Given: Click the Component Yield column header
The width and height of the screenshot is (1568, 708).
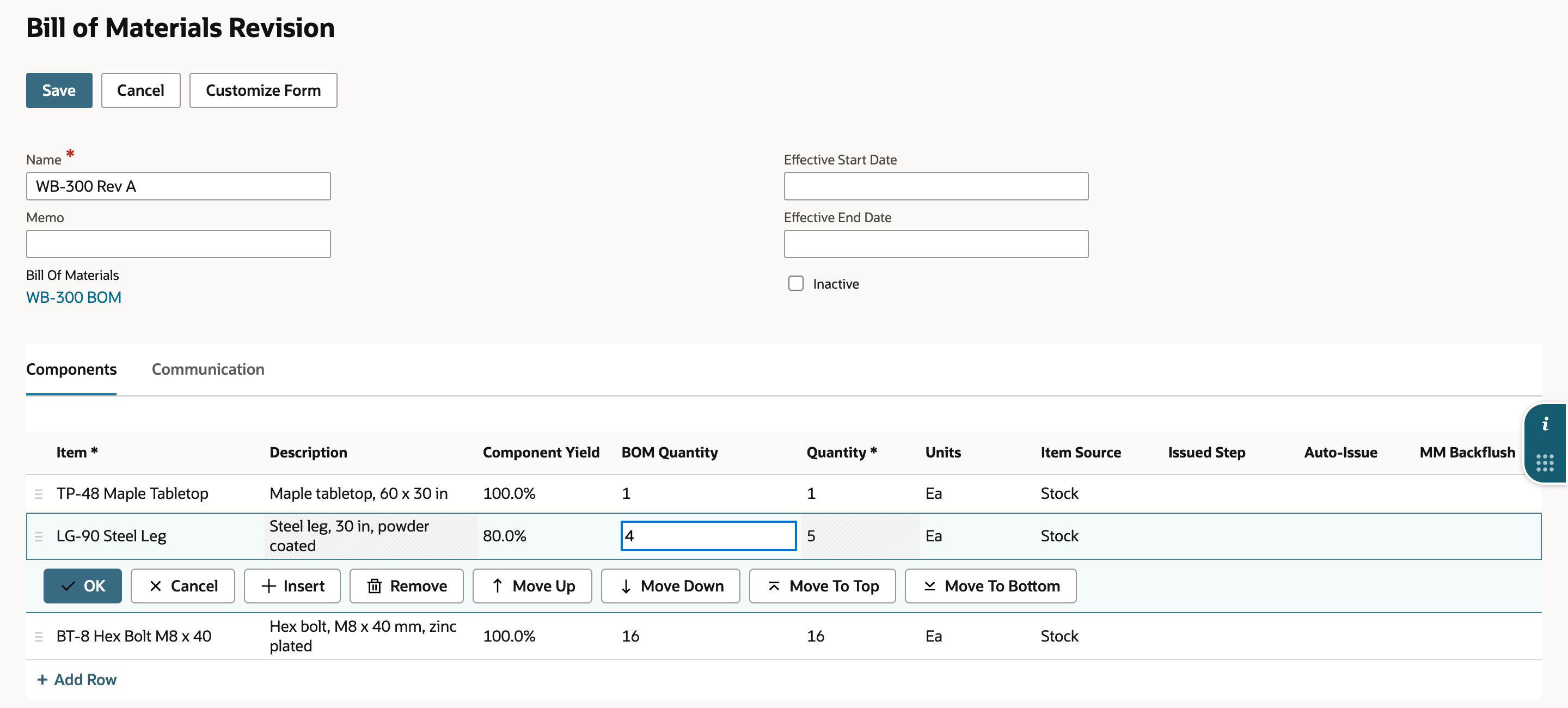Looking at the screenshot, I should coord(541,453).
